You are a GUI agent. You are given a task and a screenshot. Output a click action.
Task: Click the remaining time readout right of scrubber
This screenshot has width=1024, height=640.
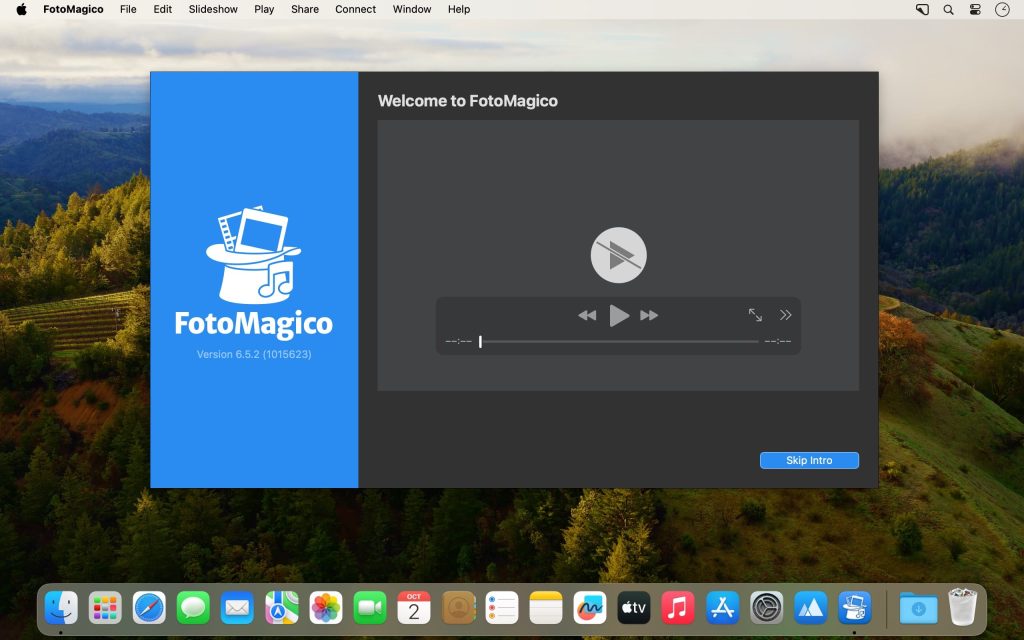778,342
